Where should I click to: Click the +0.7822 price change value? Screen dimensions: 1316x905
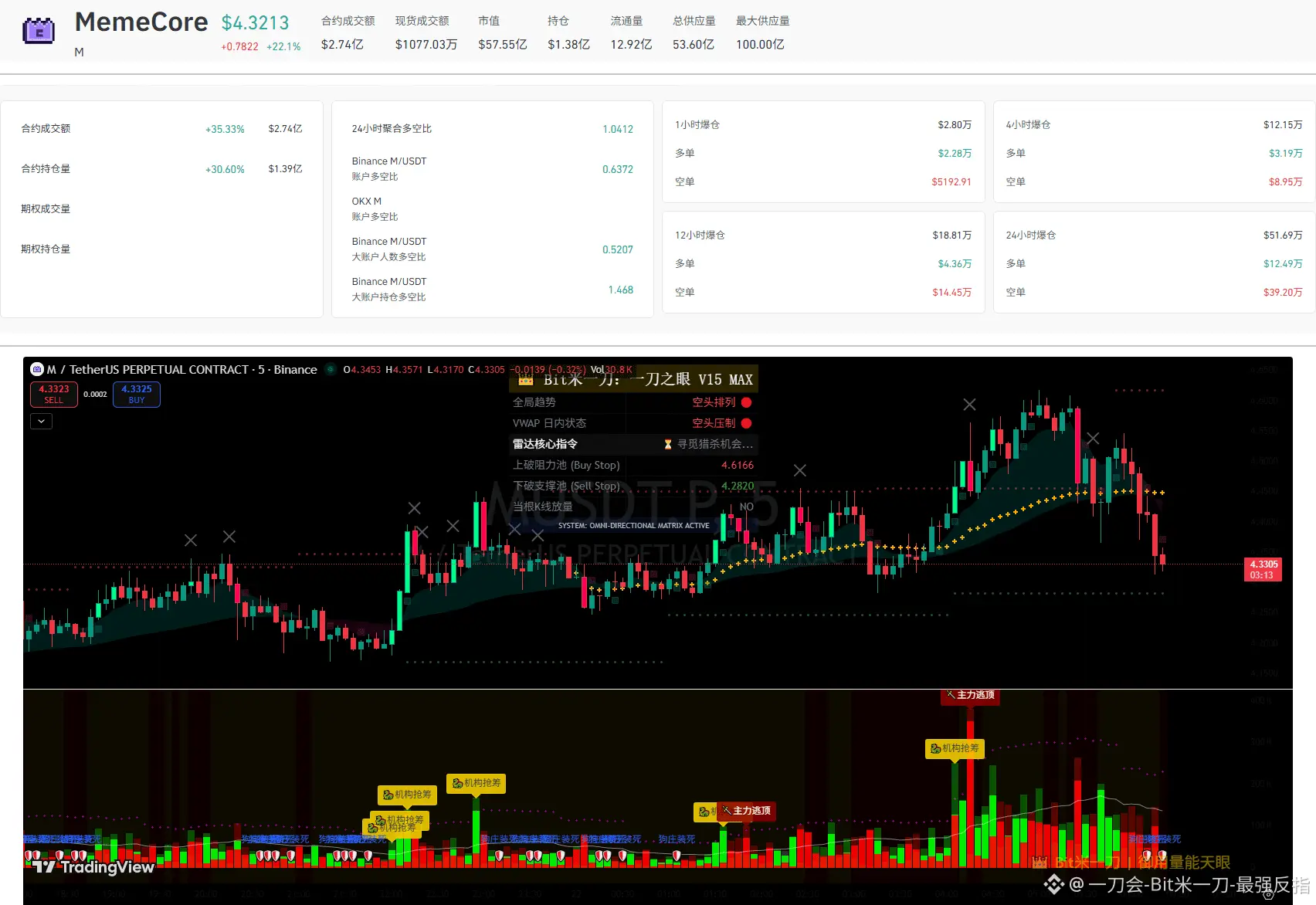pos(239,46)
